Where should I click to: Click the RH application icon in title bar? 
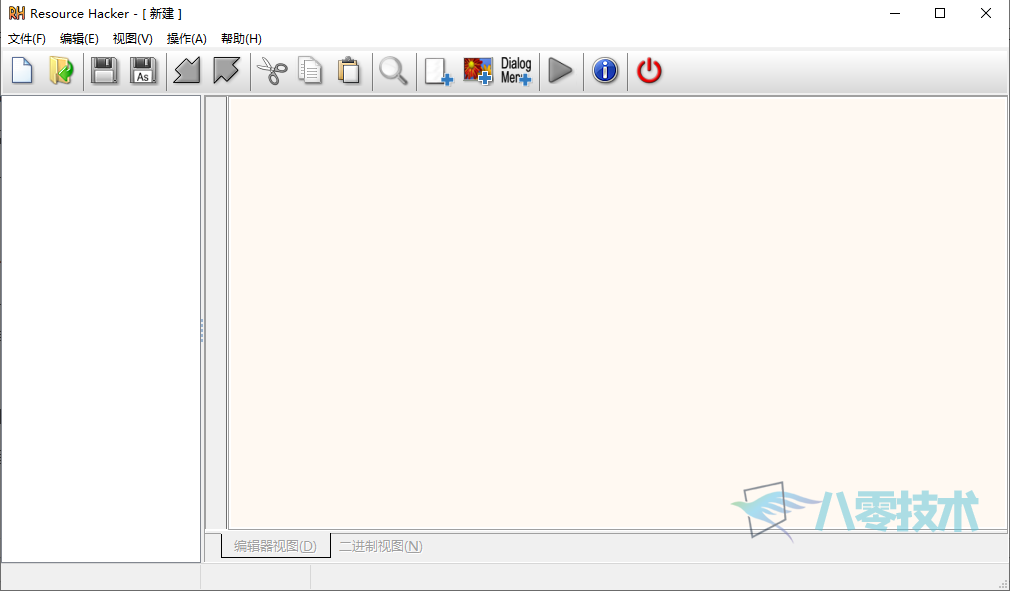coord(17,13)
